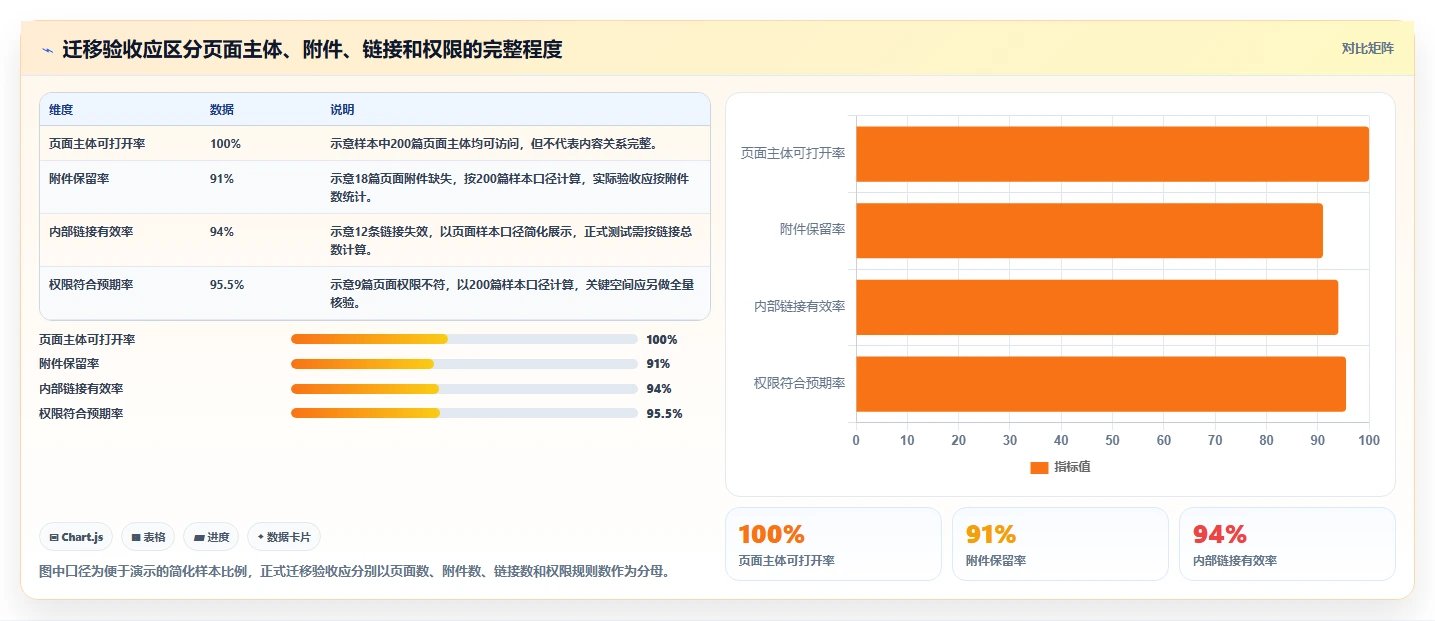Click the 94% 内部链接有效率 data card
Image resolution: width=1435 pixels, height=621 pixels.
tap(1287, 544)
